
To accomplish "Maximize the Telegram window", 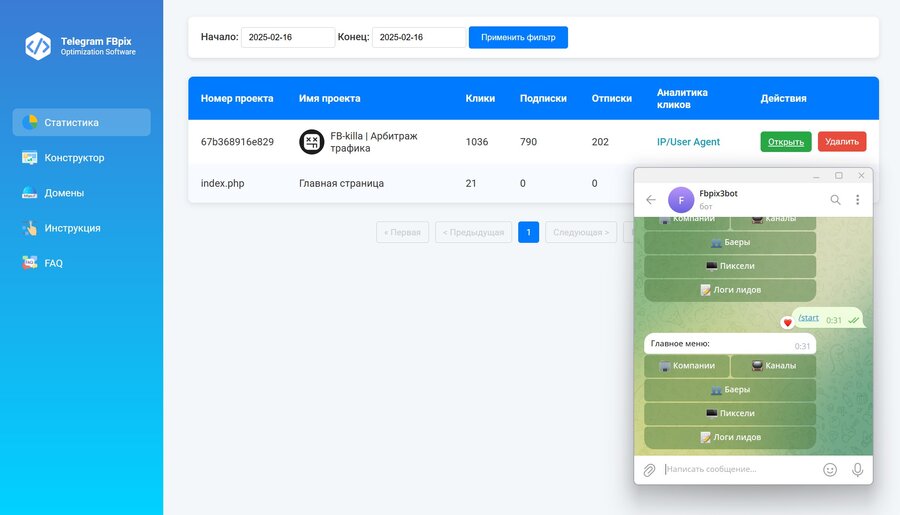I will pos(839,176).
